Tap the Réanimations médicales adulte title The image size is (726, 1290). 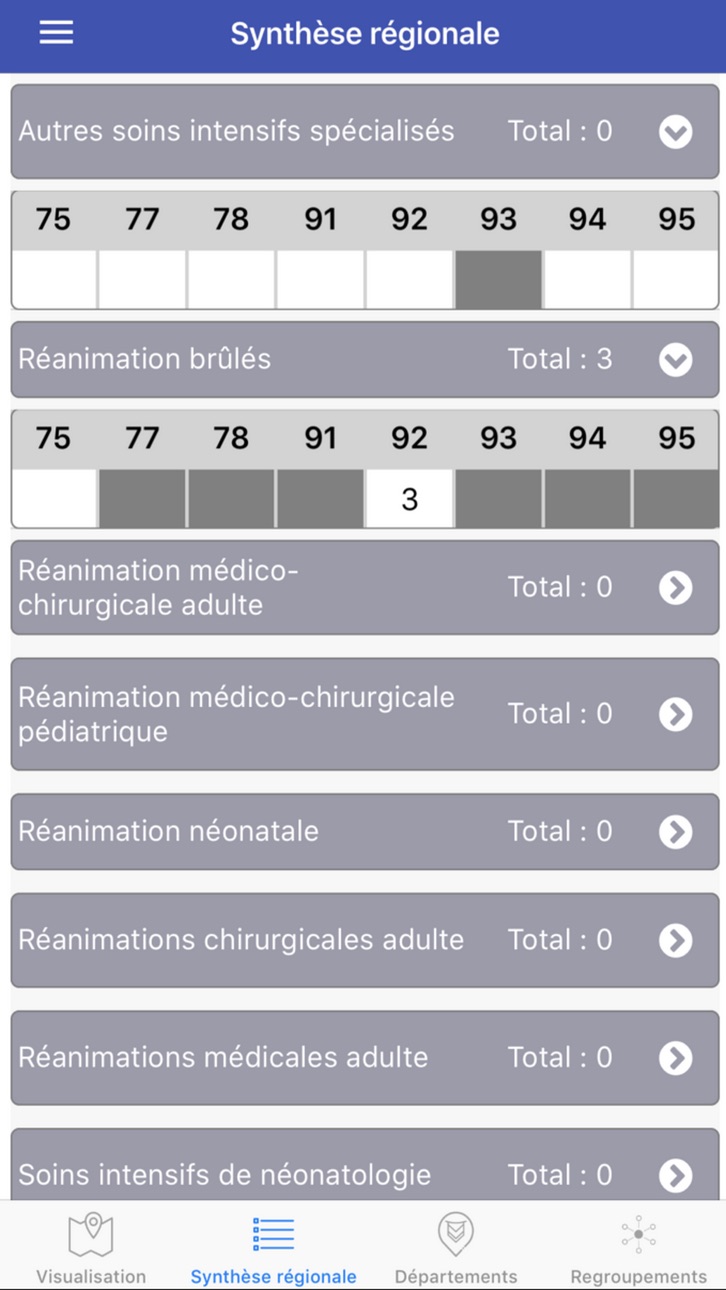(x=223, y=1057)
